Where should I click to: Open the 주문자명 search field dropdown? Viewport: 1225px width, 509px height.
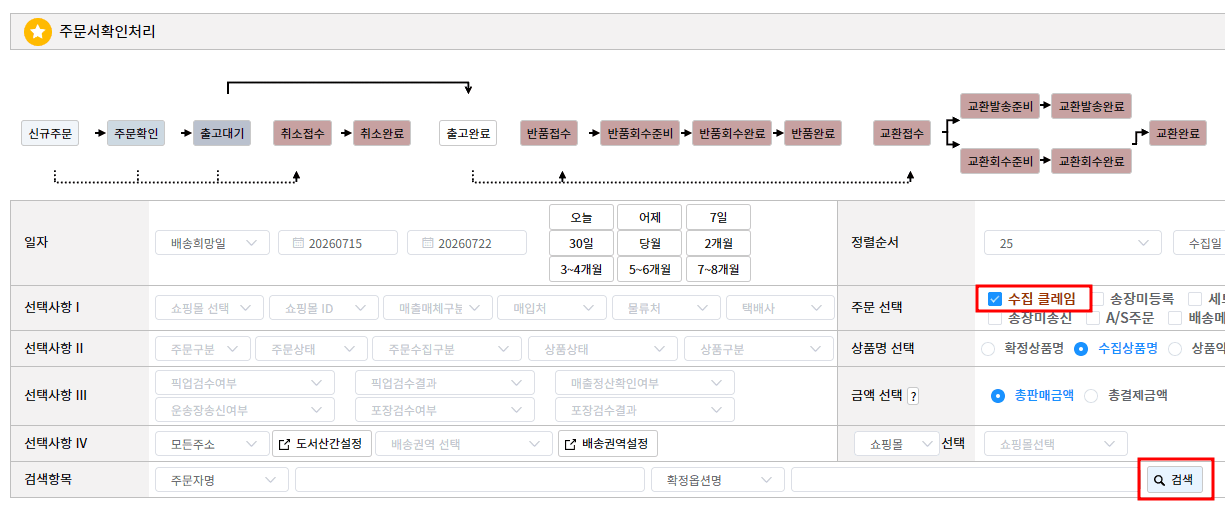click(x=221, y=480)
